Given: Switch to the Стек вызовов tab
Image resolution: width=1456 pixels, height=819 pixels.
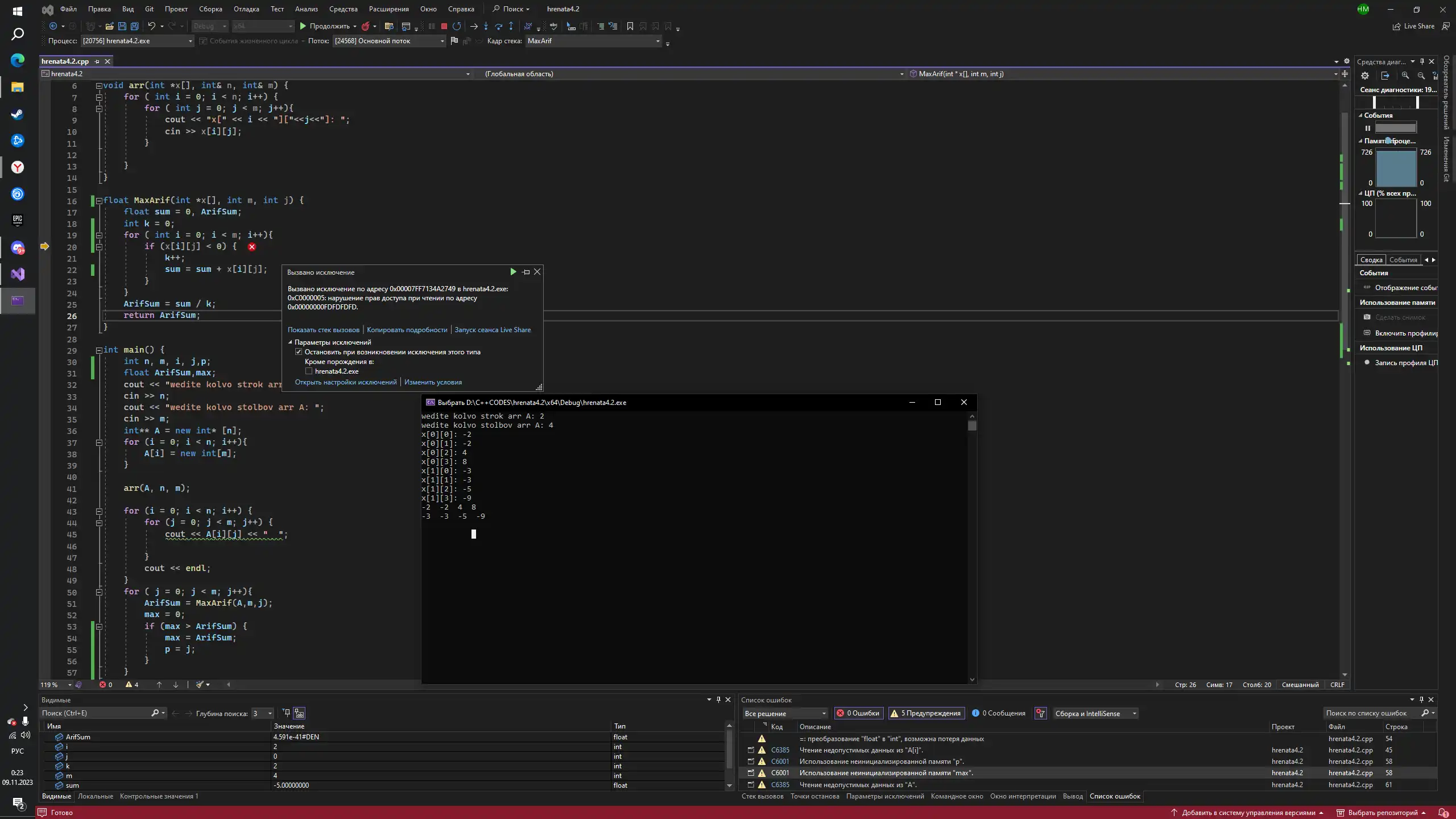Looking at the screenshot, I should click(762, 796).
